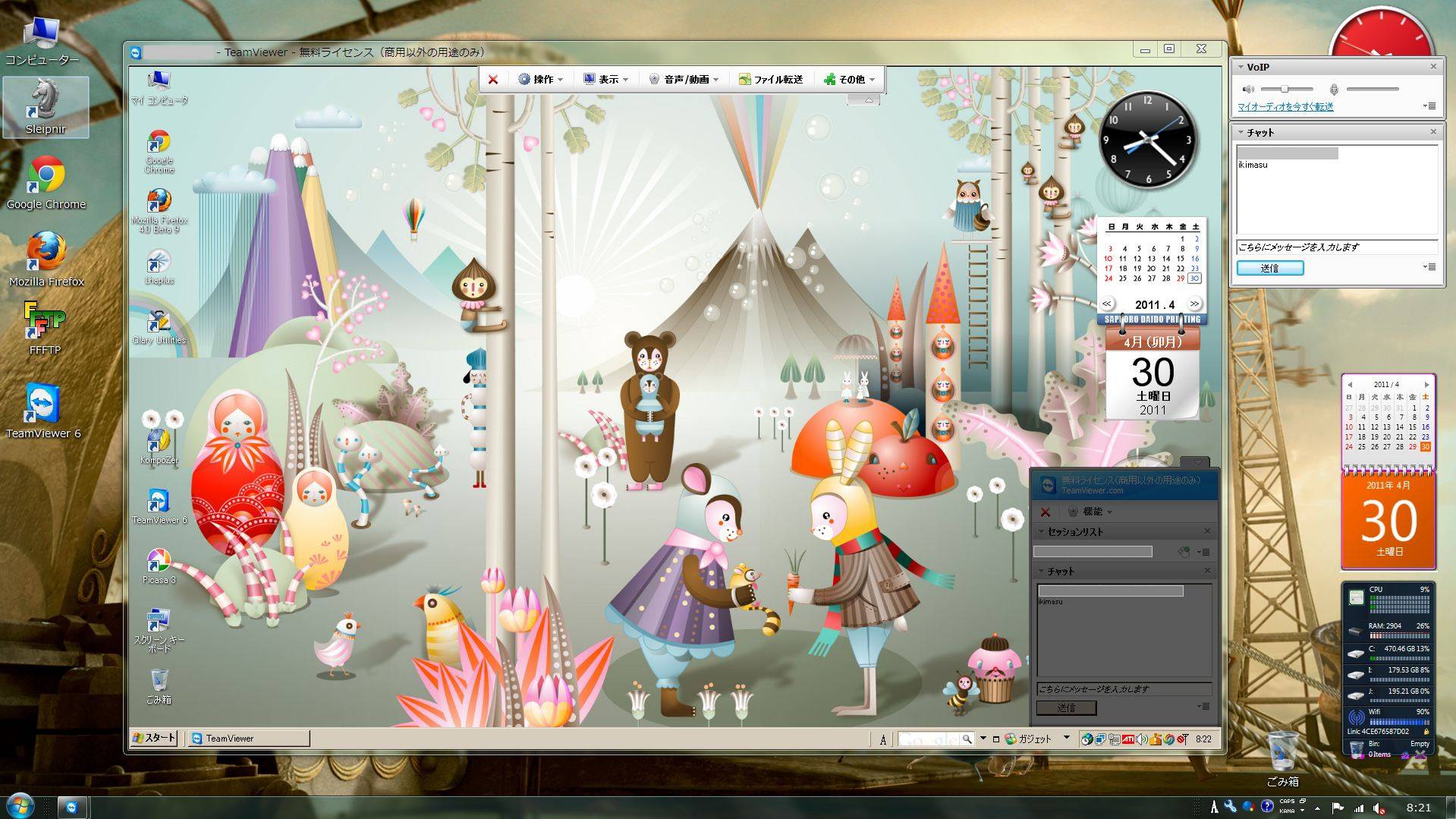Open local chat options menu icon
The height and width of the screenshot is (819, 1456).
[1430, 267]
